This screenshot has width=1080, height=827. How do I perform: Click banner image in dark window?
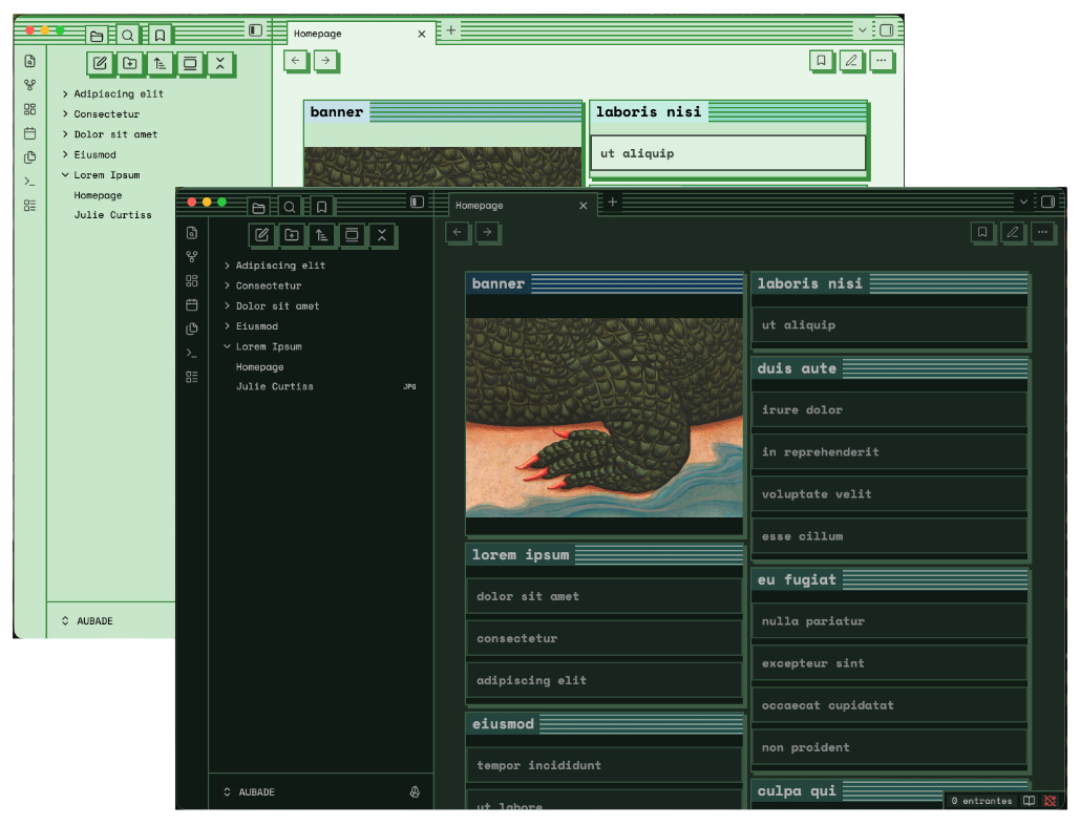click(604, 417)
